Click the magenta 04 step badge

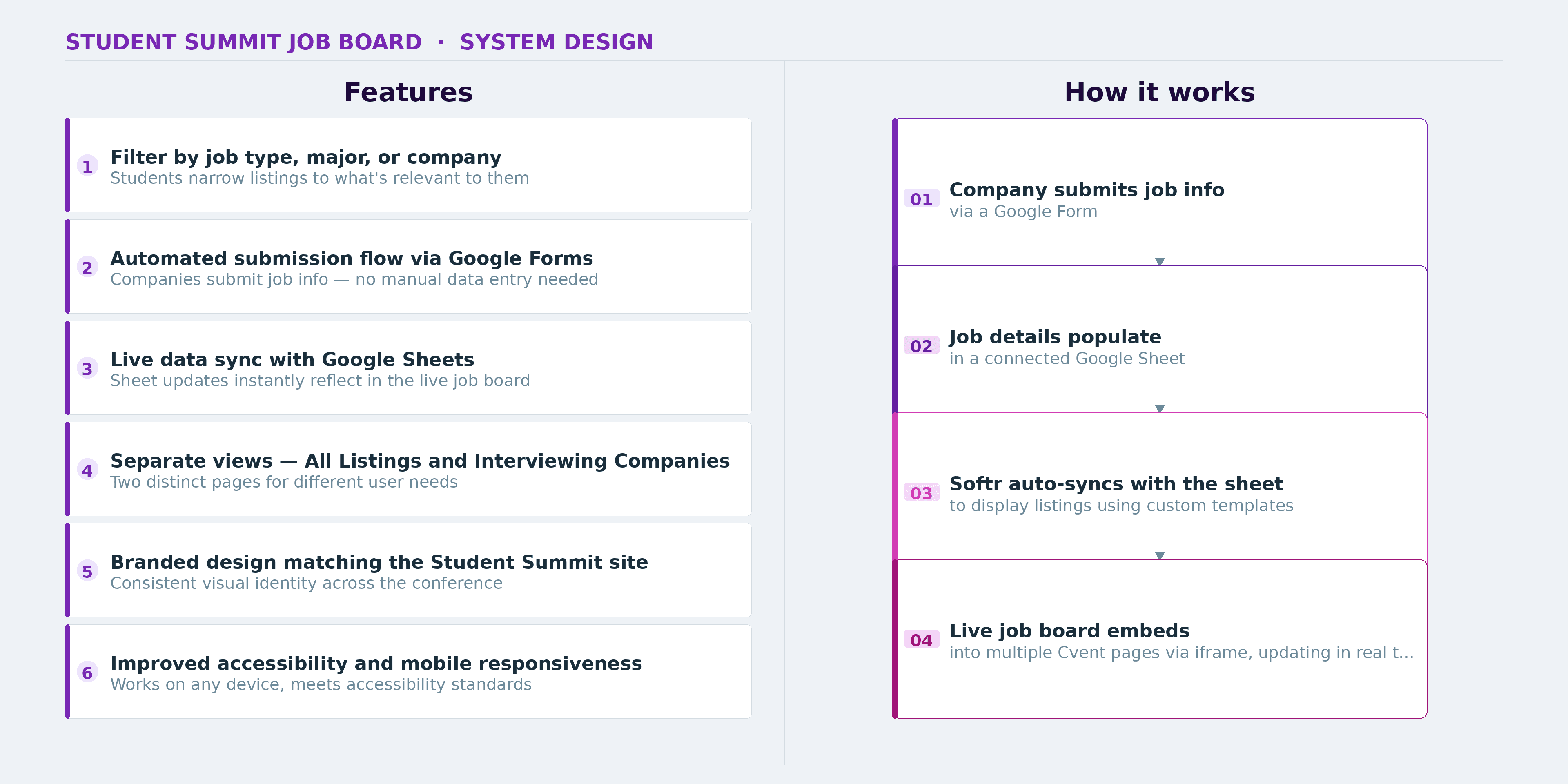pos(921,640)
